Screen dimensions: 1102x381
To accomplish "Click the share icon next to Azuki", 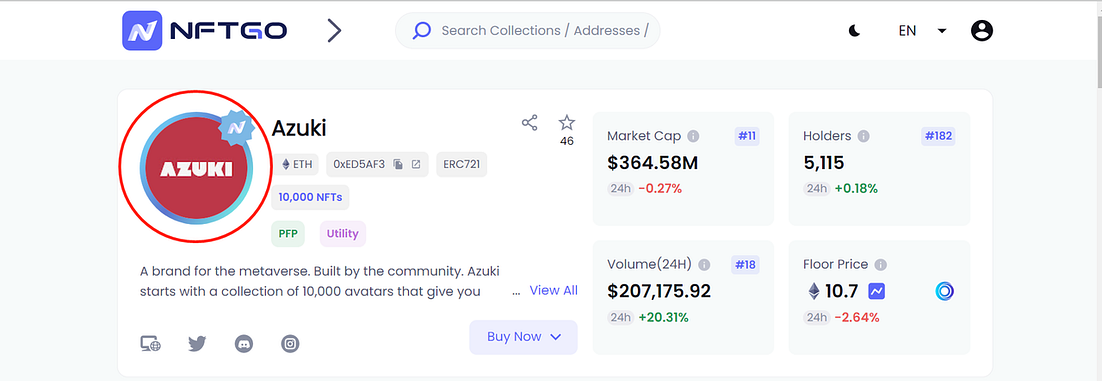I will (x=529, y=123).
